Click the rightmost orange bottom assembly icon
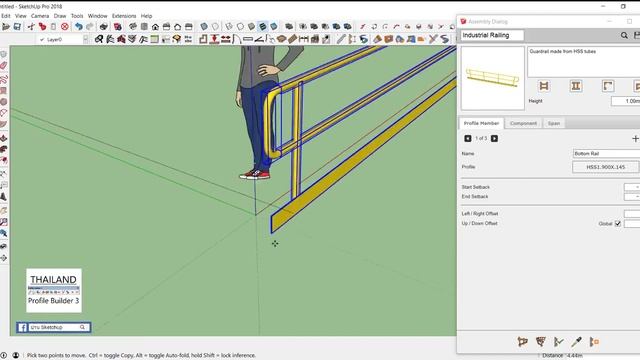 pyautogui.click(x=594, y=342)
